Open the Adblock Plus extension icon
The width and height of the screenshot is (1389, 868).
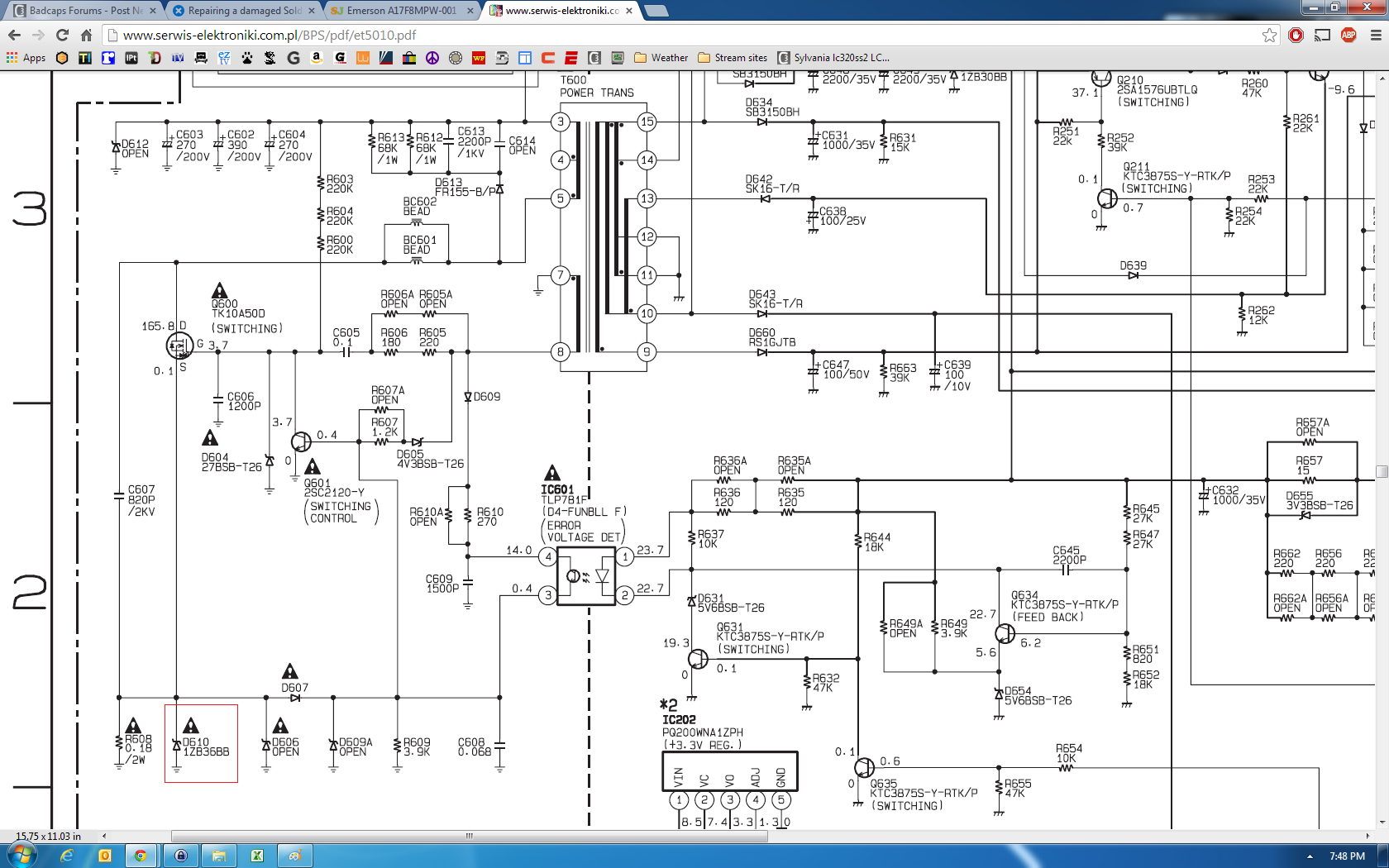pos(1348,35)
